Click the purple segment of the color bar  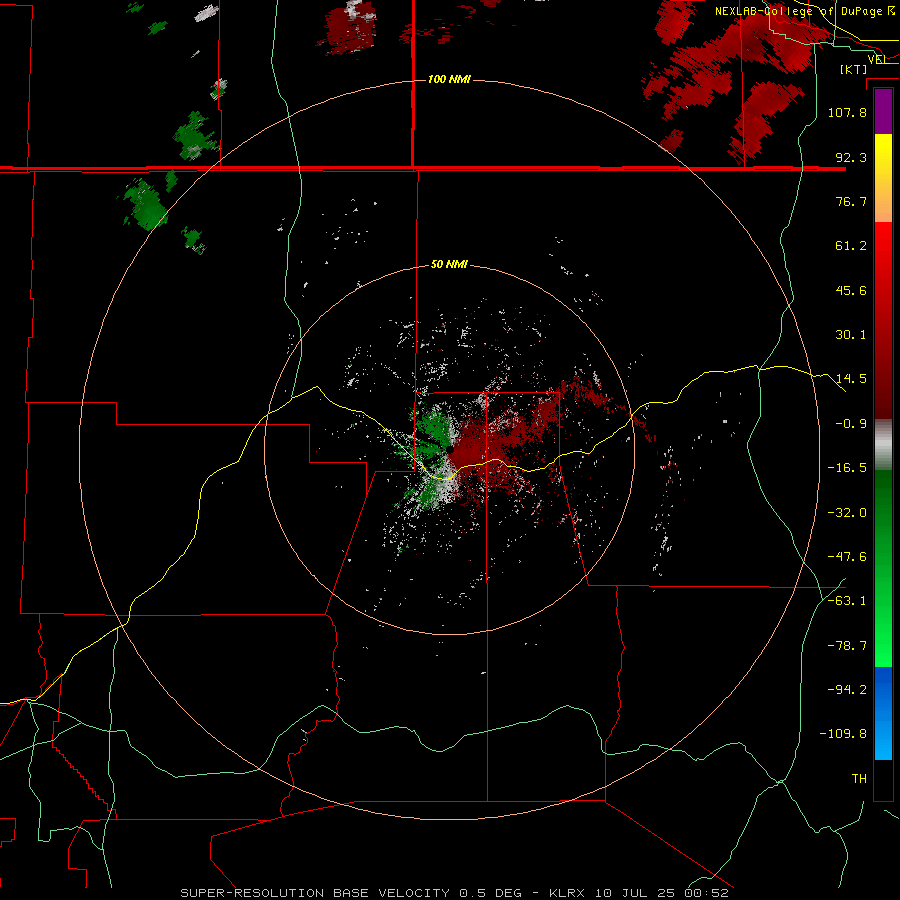pos(883,111)
